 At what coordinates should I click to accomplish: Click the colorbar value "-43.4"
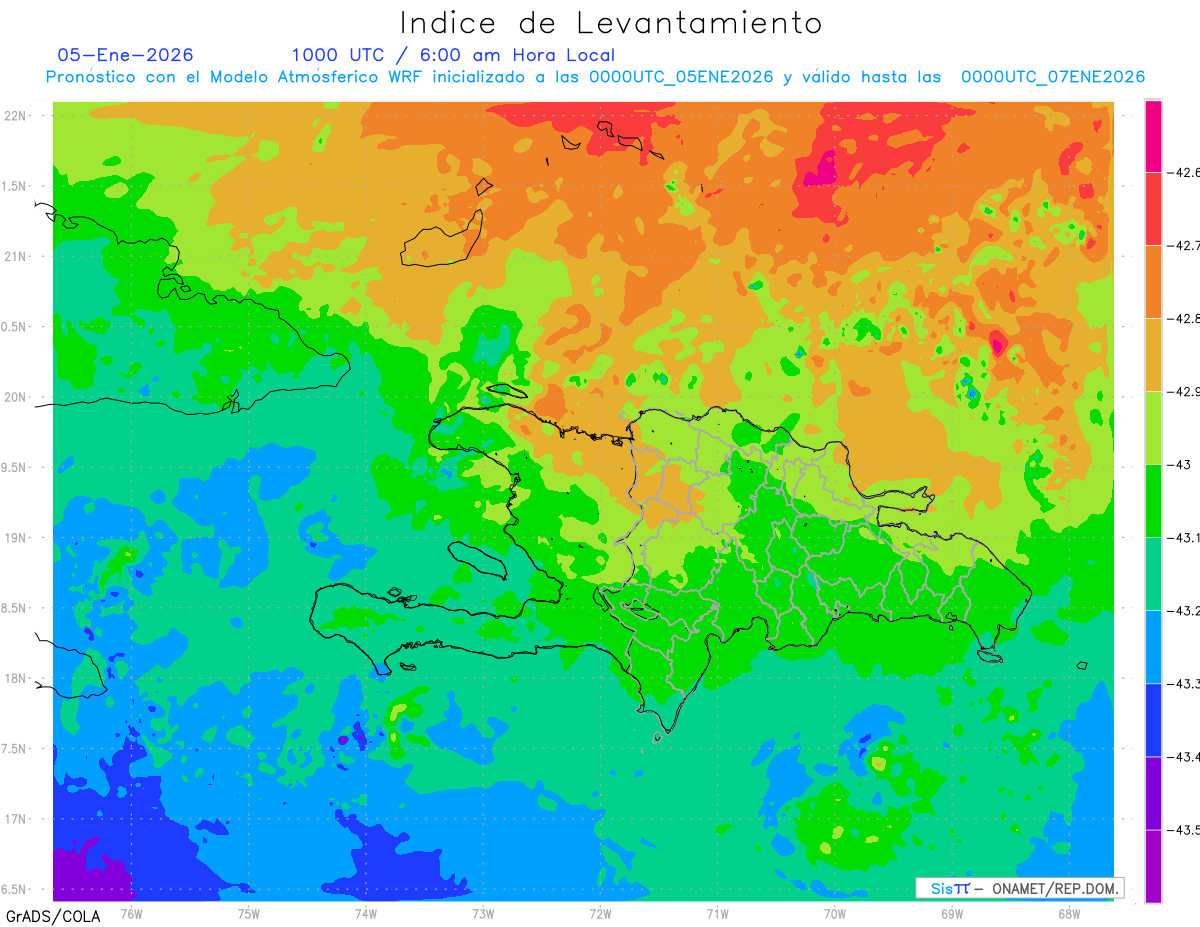tap(1184, 756)
